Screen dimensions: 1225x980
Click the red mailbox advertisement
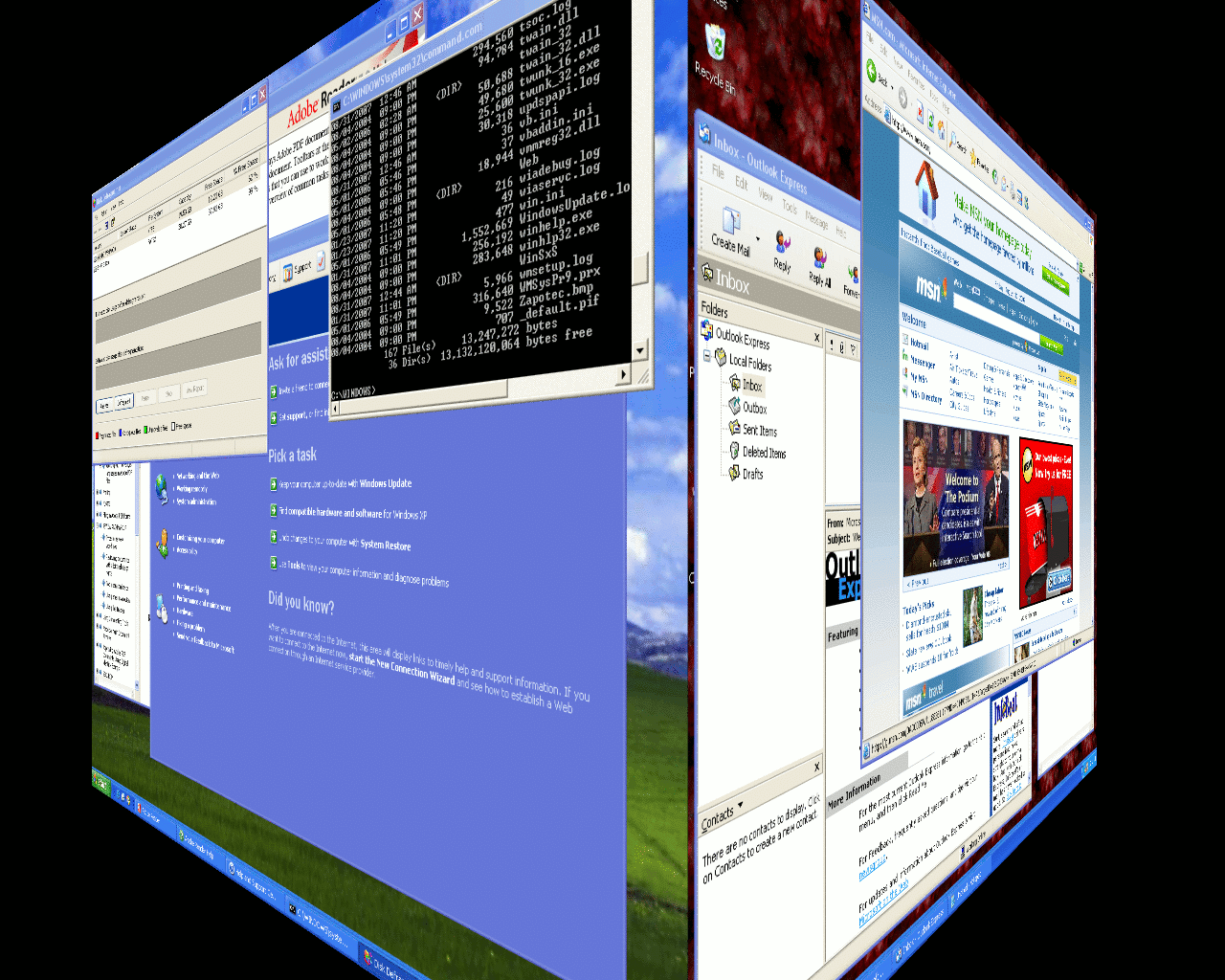tap(1046, 522)
